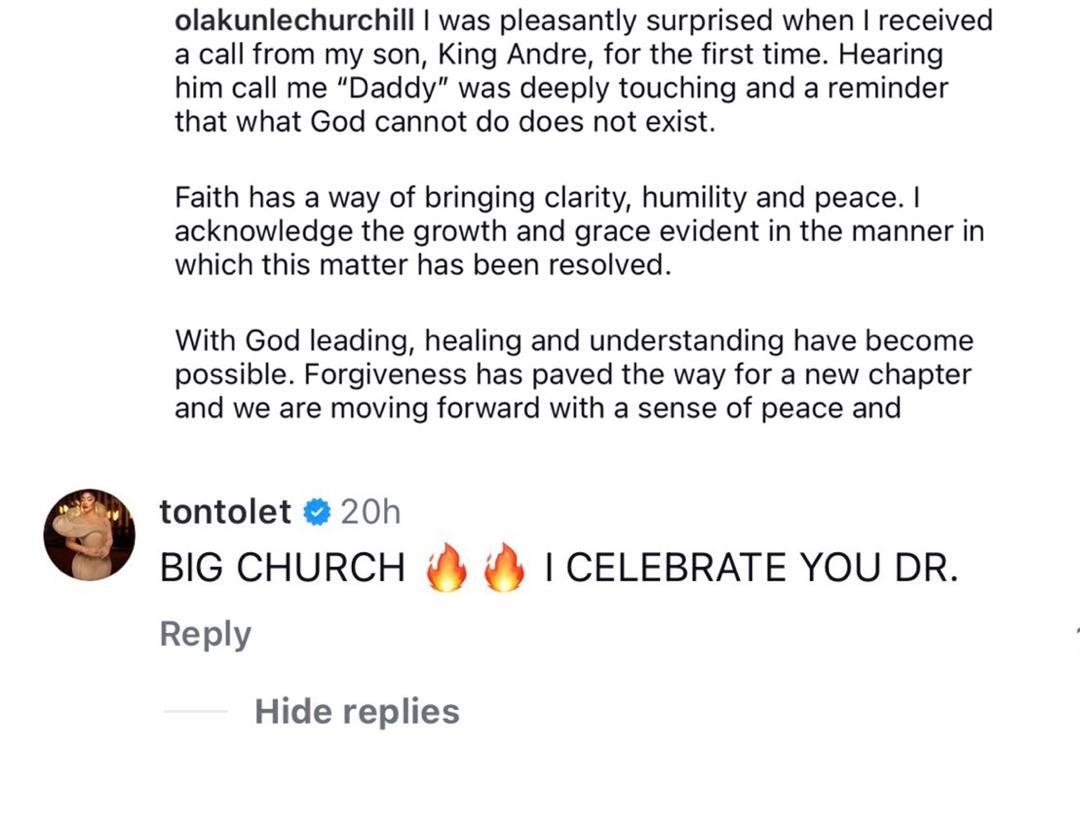1080x830 pixels.
Task: Click the second fire emoji in the comment
Action: (x=503, y=568)
